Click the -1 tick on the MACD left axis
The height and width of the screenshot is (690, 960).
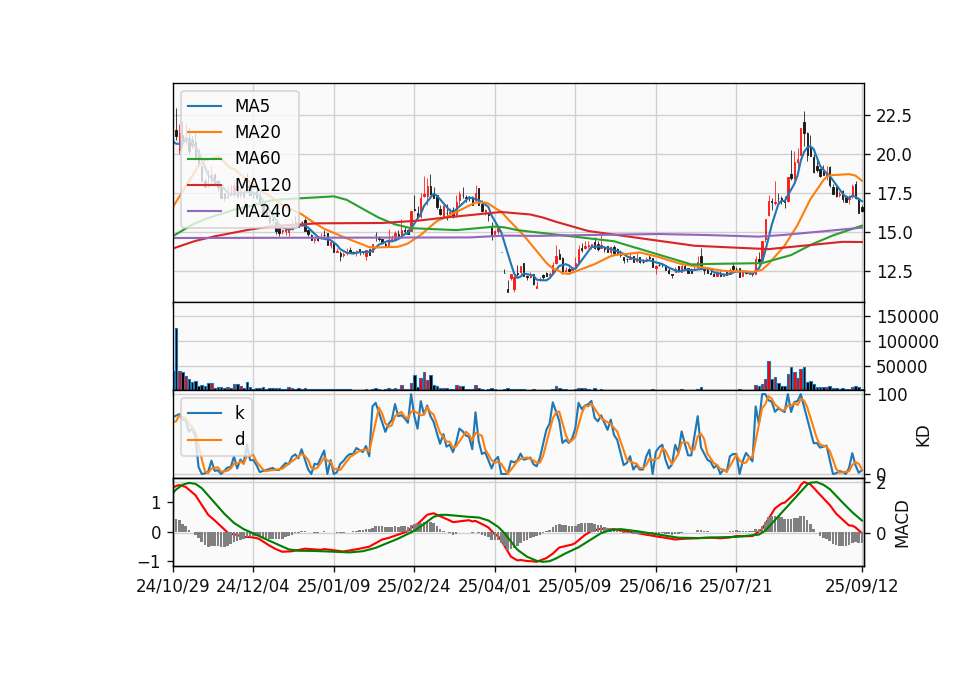149,561
